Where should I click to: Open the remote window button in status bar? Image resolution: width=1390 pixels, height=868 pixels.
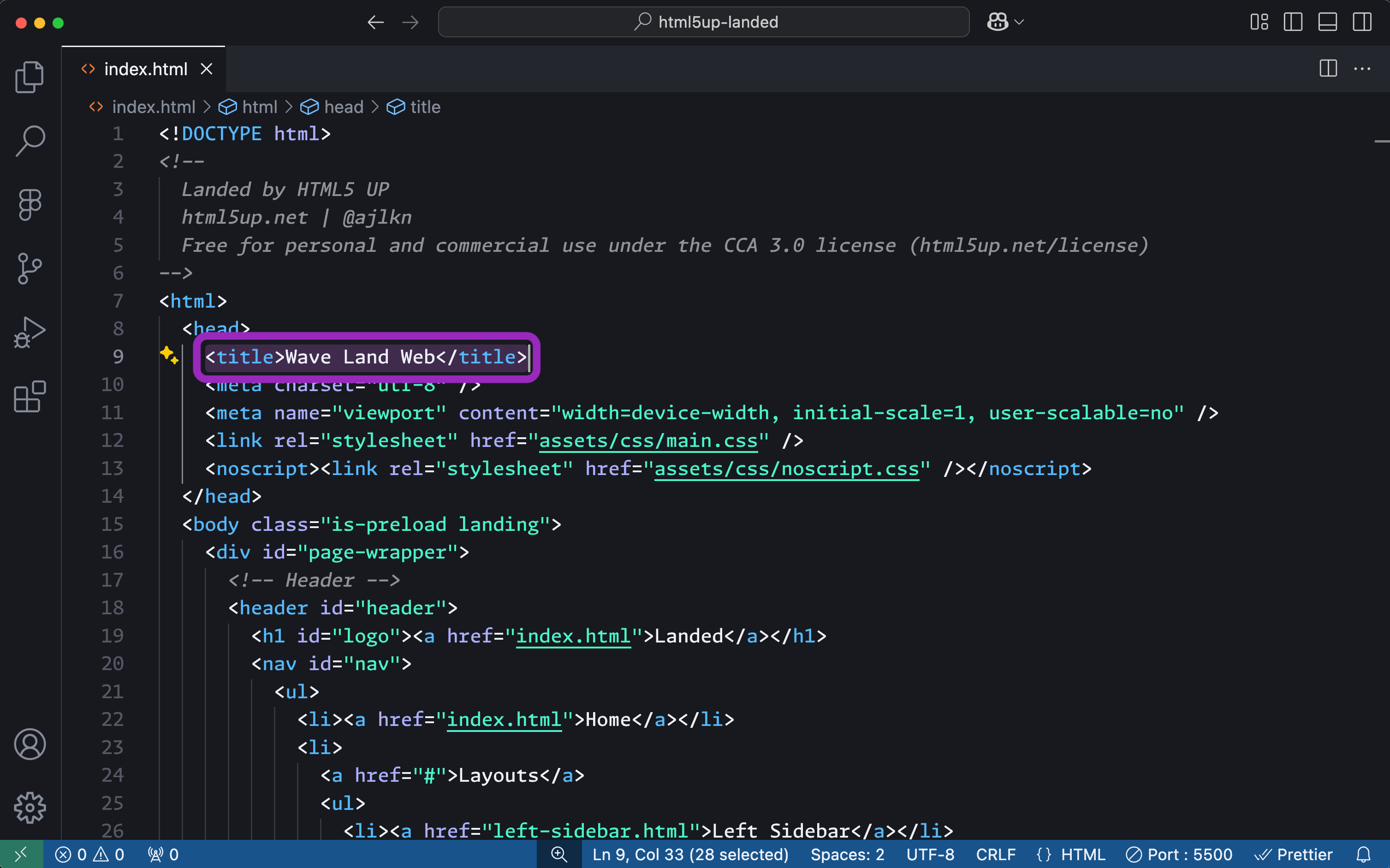(21, 854)
